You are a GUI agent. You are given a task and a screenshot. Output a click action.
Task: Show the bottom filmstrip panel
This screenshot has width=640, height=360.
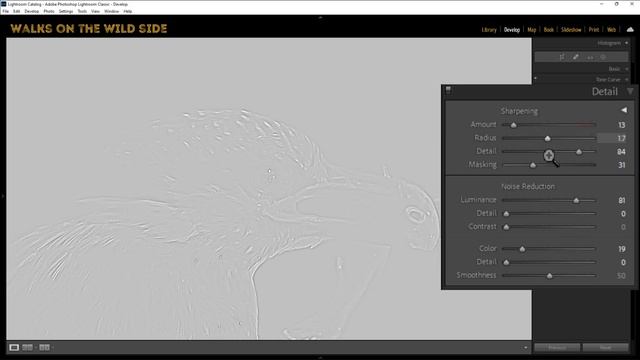(320, 358)
